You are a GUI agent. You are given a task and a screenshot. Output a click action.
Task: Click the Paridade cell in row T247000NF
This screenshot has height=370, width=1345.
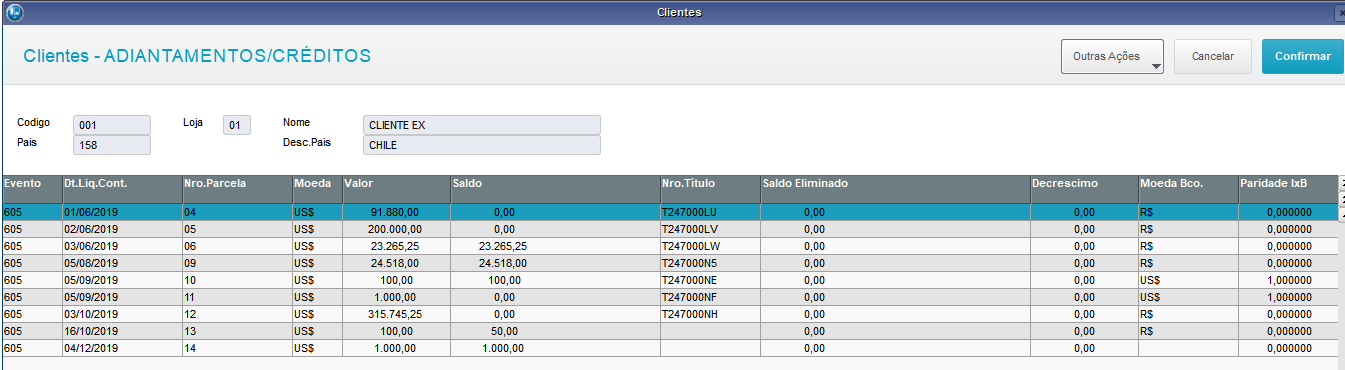pos(1288,296)
